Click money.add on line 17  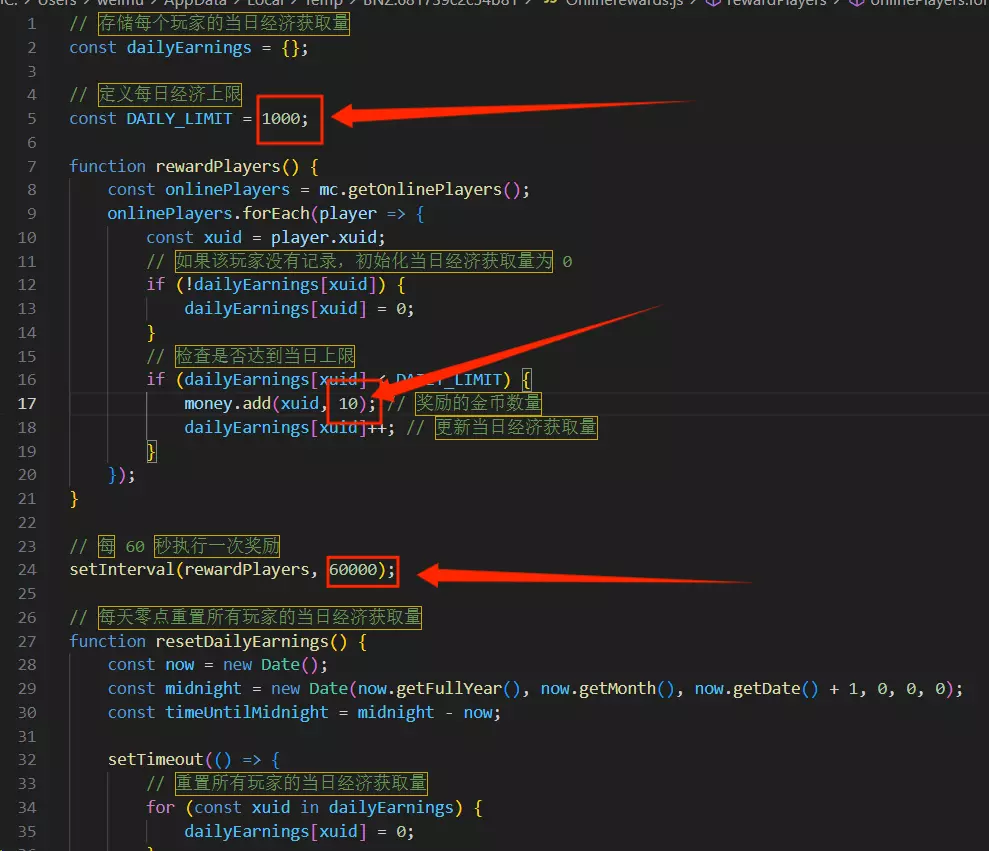227,404
